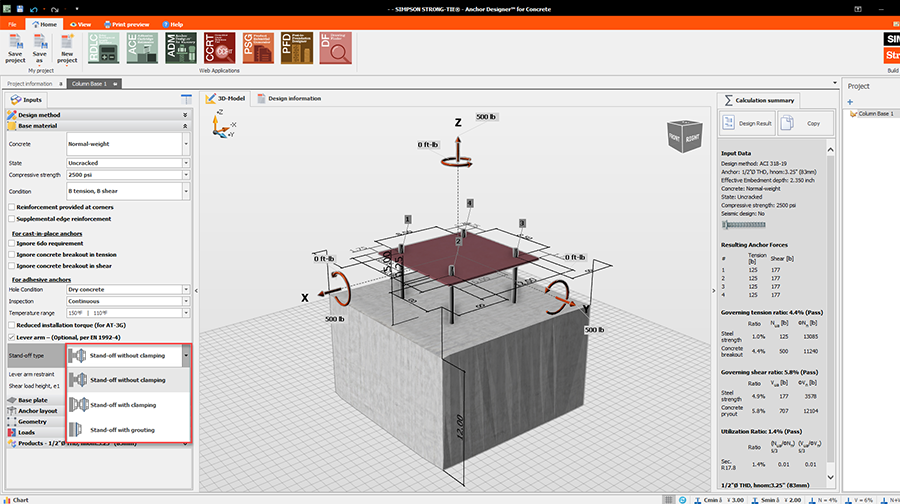Click the For adhesive anchors link
Viewport: 900px width, 504px height.
(41, 280)
